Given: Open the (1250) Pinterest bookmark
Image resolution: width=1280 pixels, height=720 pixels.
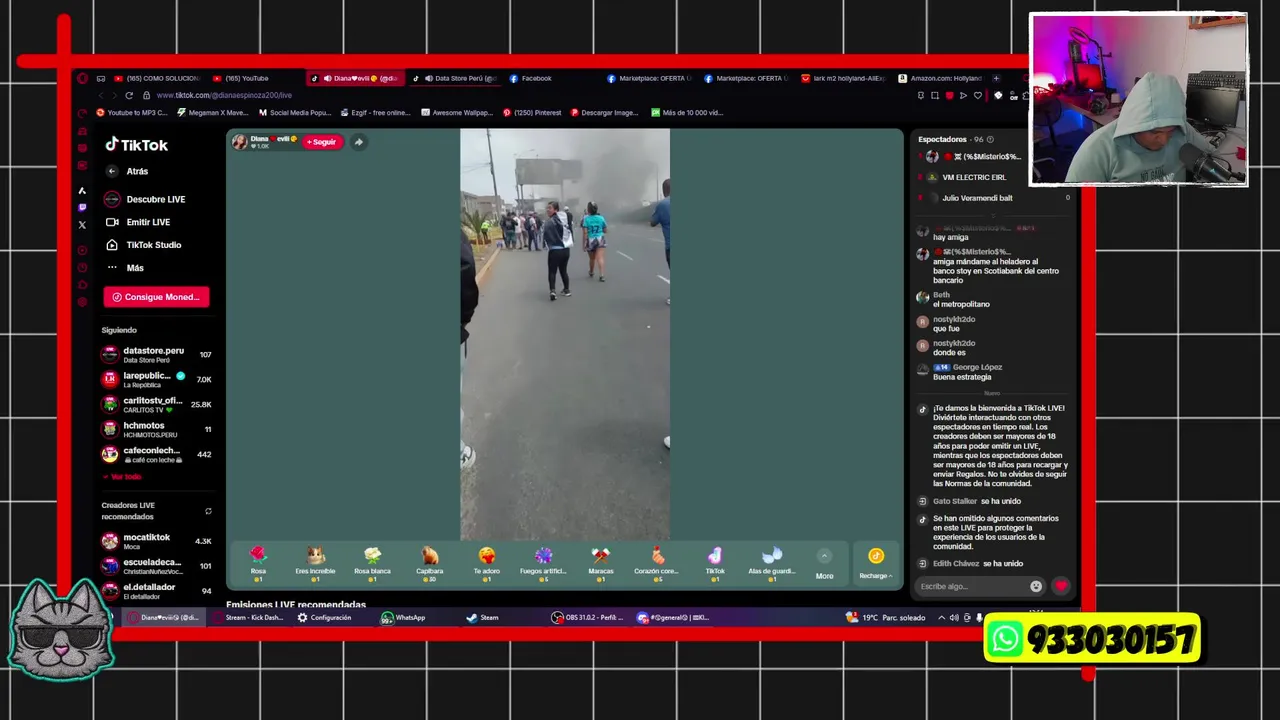Looking at the screenshot, I should point(532,113).
